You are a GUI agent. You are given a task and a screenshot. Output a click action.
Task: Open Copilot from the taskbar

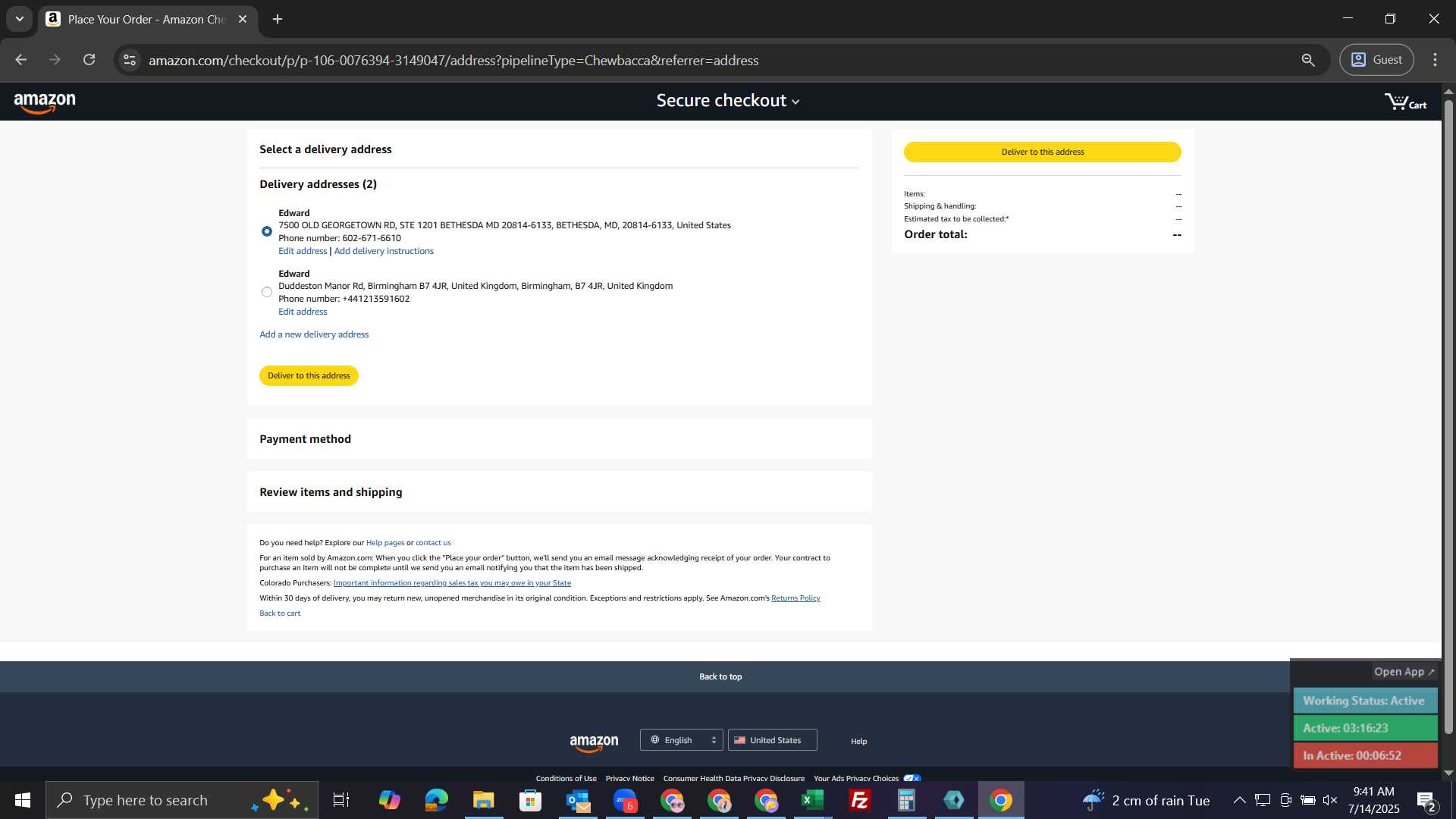[389, 800]
